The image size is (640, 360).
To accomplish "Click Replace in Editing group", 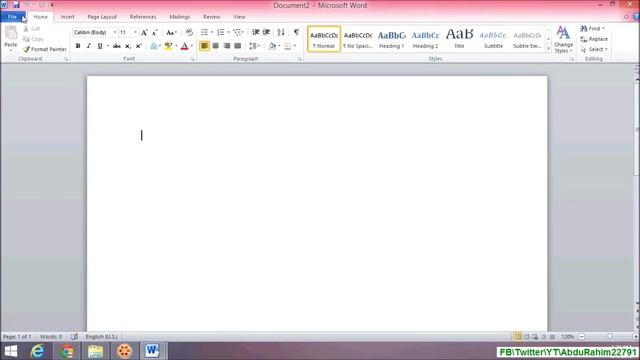I will click(x=594, y=39).
